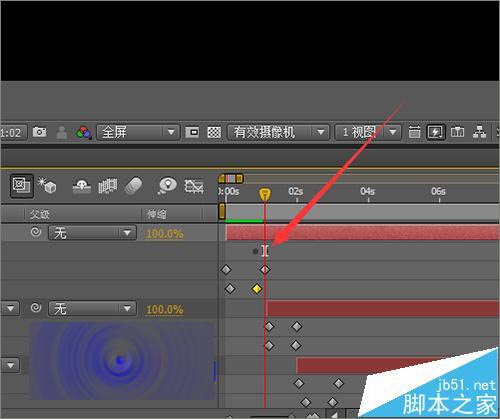Open the 1 视图 view layout dropdown

pos(368,132)
